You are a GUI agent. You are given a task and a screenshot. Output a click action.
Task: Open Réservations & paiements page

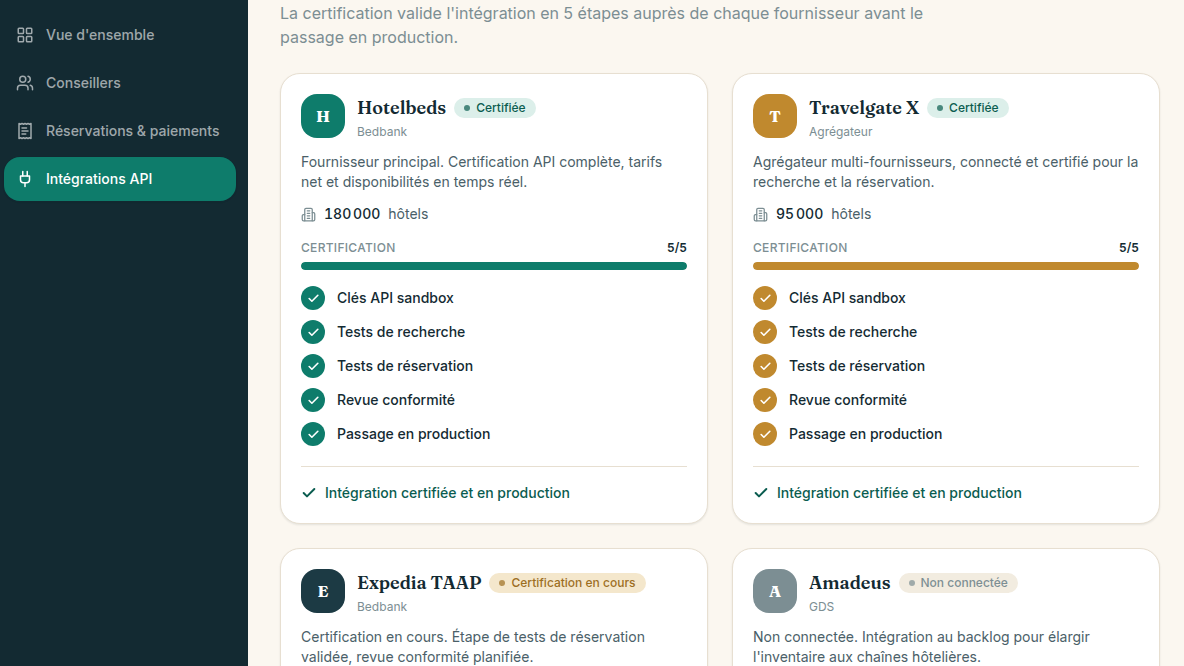[x=119, y=131]
